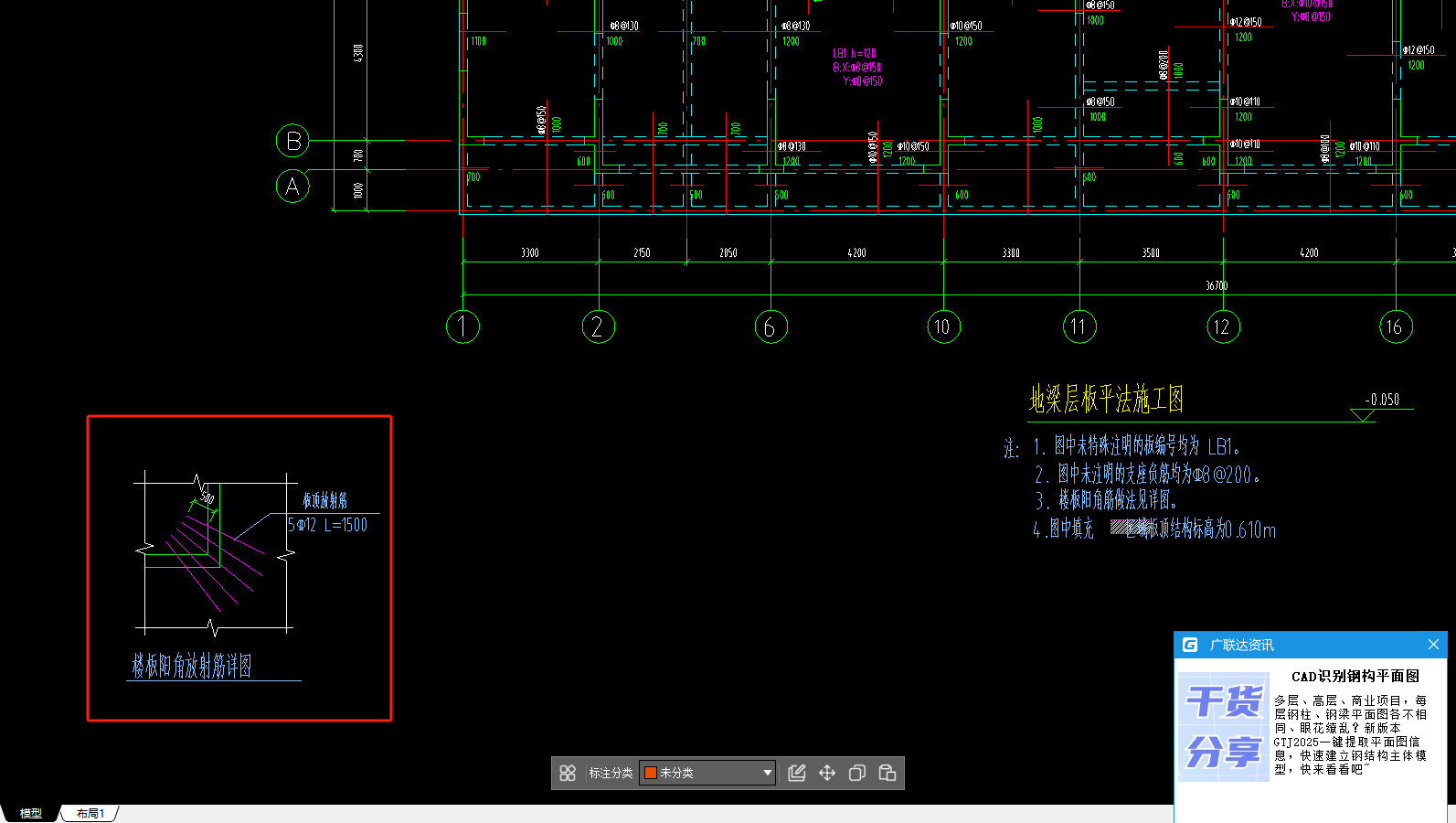The height and width of the screenshot is (823, 1456).
Task: Open the 未分类 annotation category dropdown
Action: click(707, 773)
